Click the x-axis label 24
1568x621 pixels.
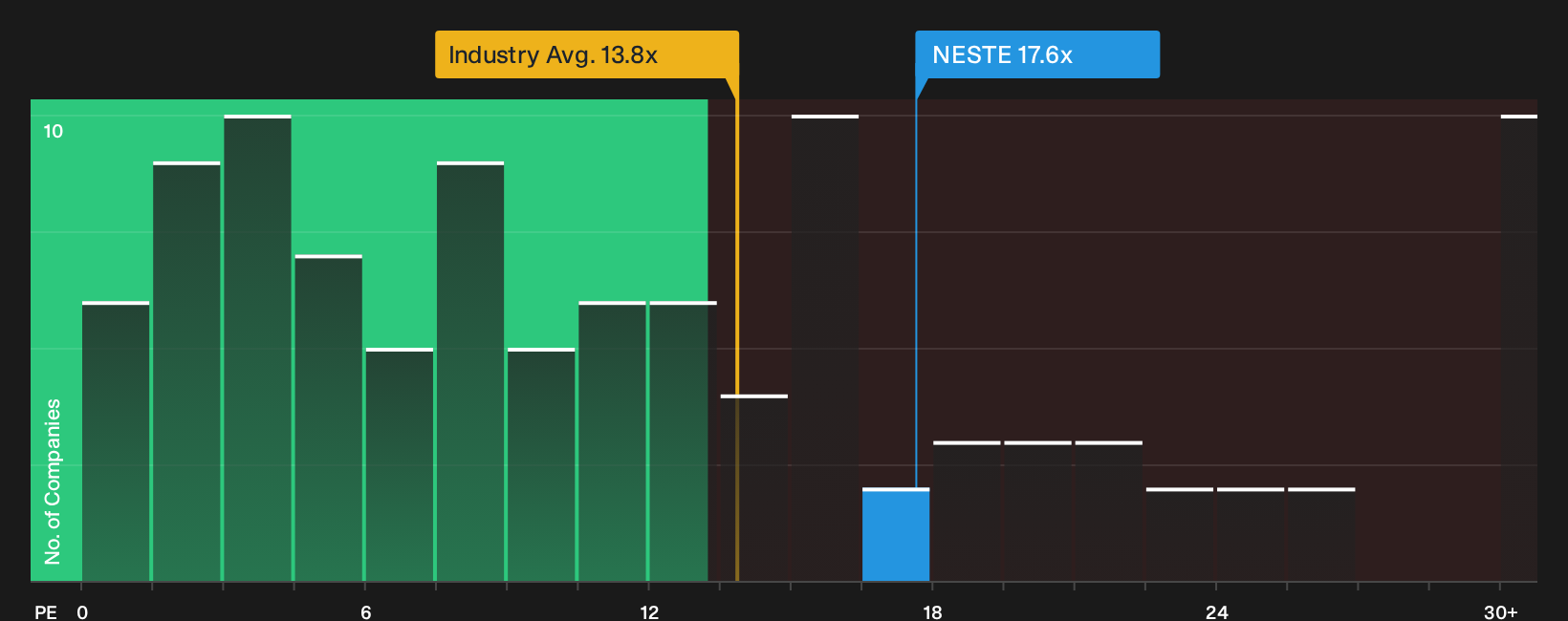click(x=1216, y=611)
